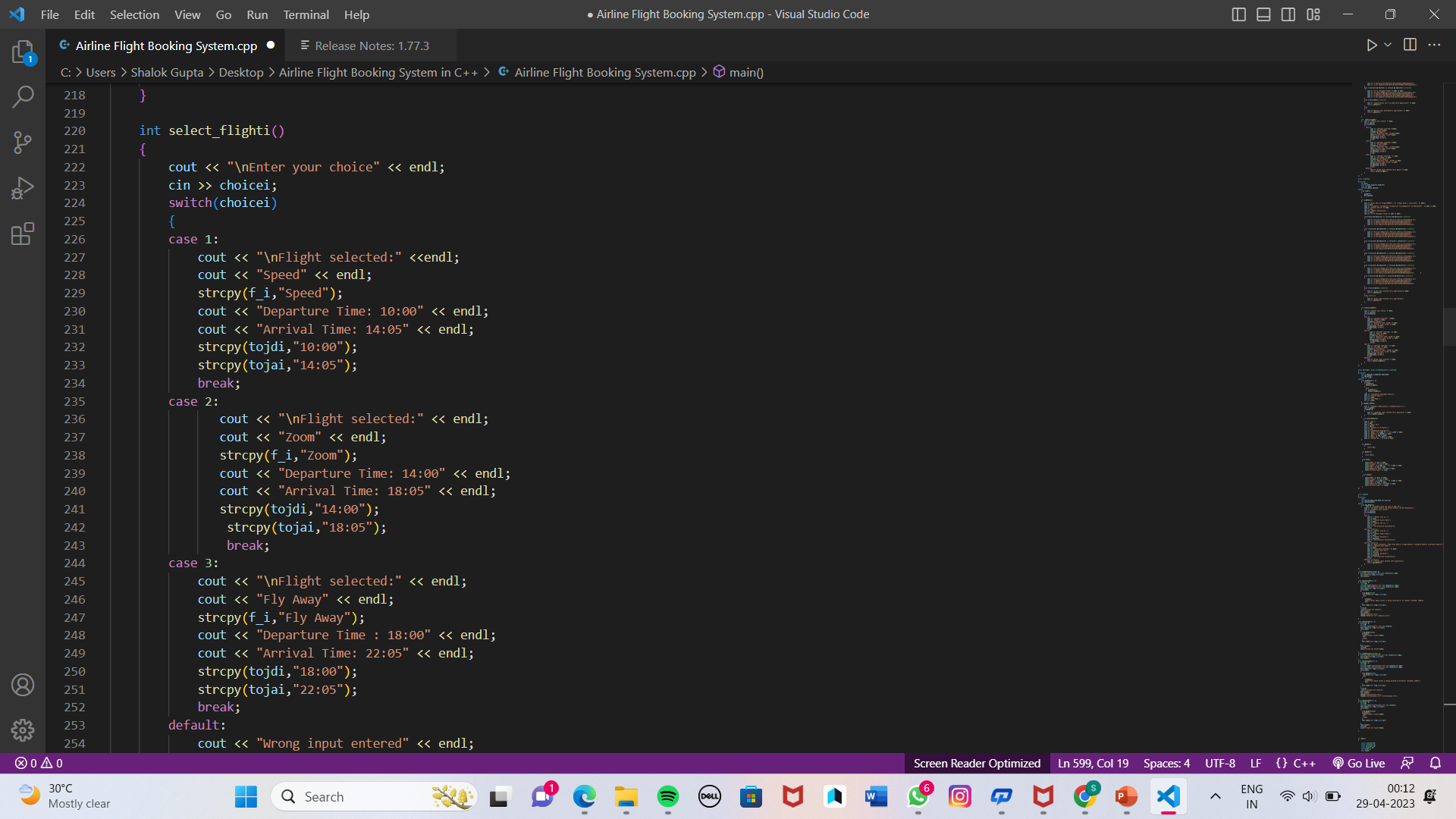Toggle the Primary Side Bar layout button
The width and height of the screenshot is (1456, 819).
click(x=1238, y=14)
